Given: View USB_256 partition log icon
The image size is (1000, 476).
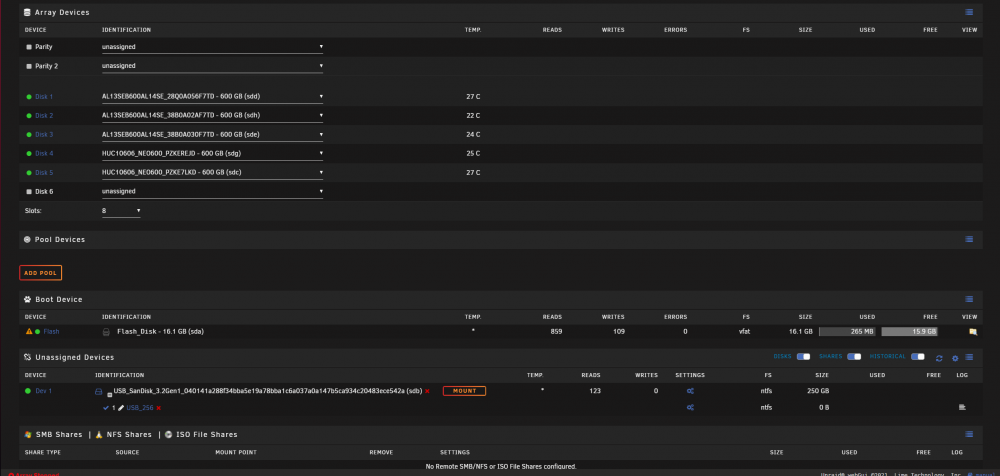Looking at the screenshot, I should pyautogui.click(x=962, y=407).
